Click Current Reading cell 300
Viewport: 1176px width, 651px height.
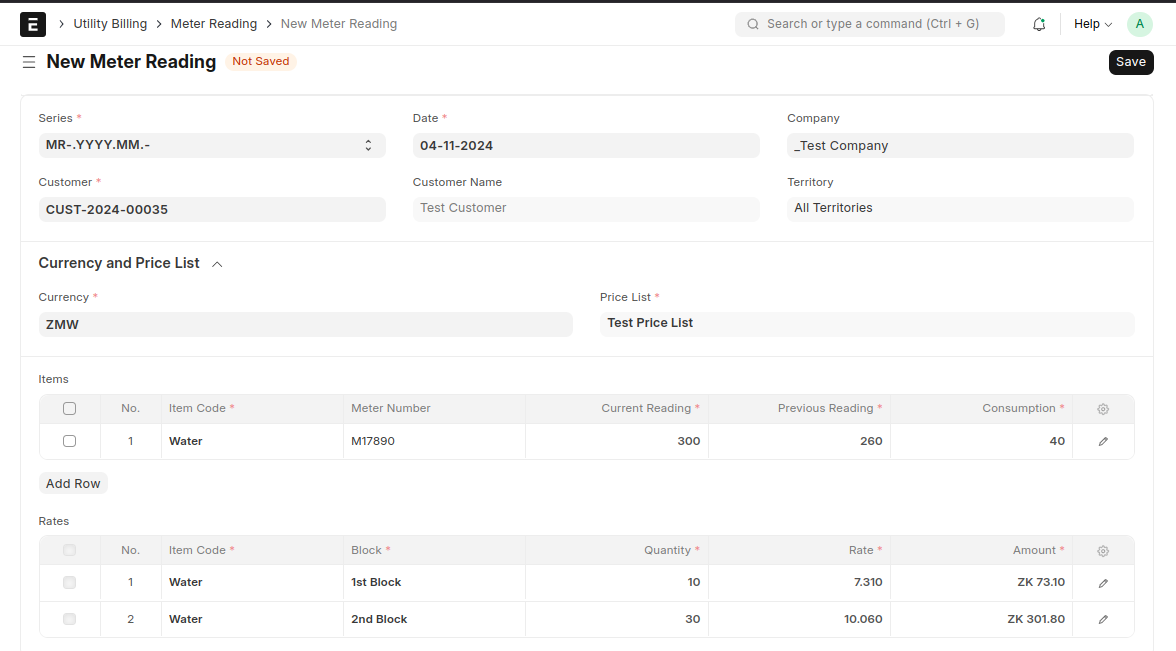pos(616,441)
